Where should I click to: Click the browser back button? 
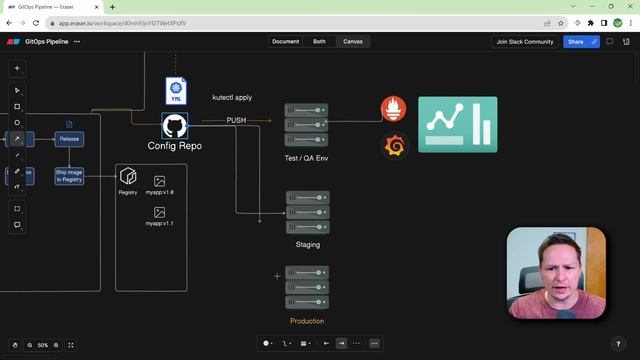(x=9, y=23)
